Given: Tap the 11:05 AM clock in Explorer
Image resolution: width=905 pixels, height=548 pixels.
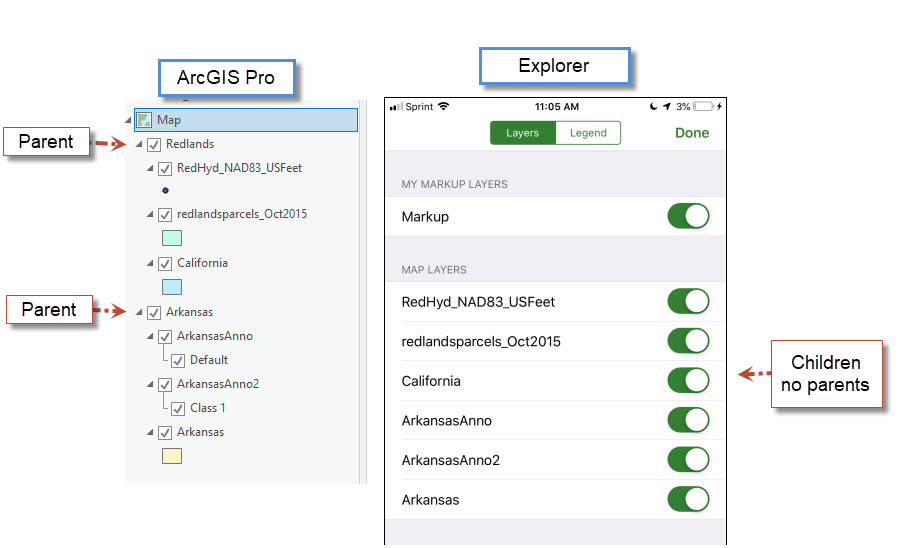Looking at the screenshot, I should click(x=556, y=107).
